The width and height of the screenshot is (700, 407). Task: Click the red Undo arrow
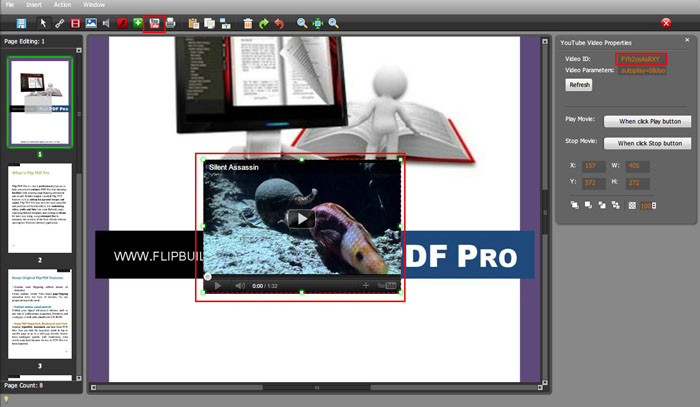279,23
